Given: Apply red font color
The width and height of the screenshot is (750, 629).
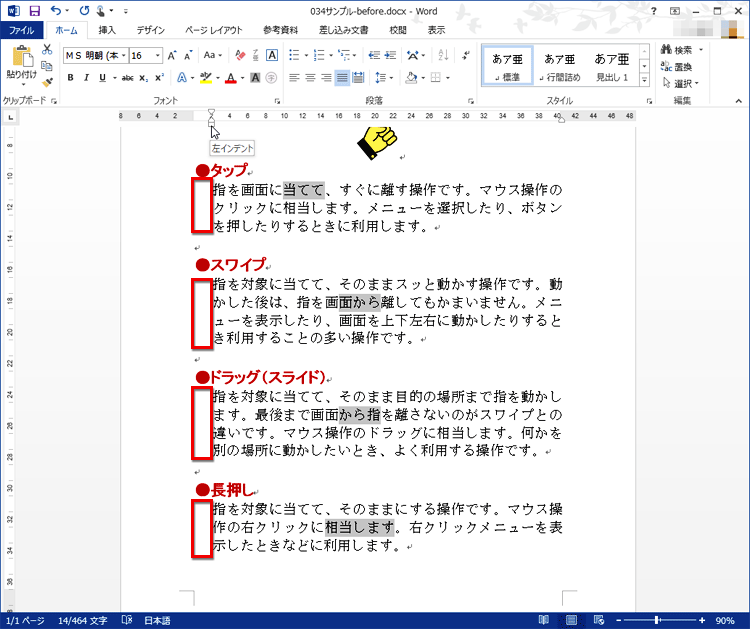Looking at the screenshot, I should 231,77.
